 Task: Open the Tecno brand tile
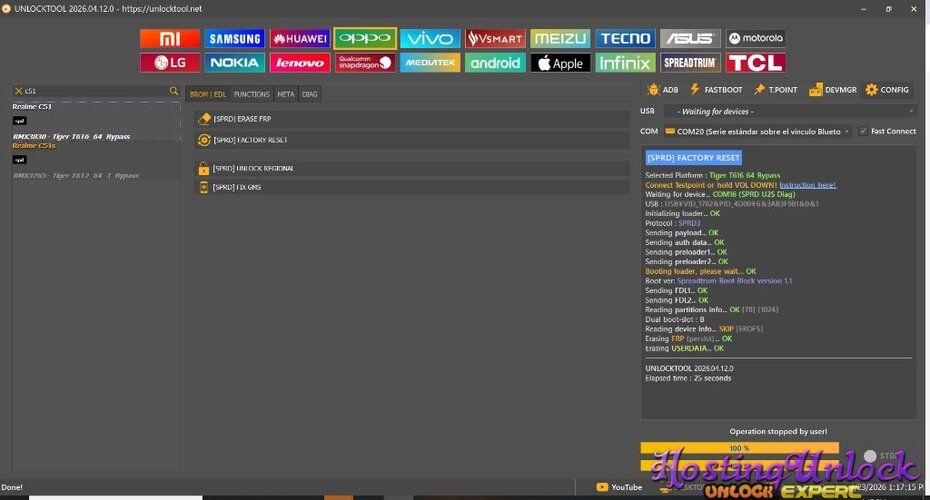[x=625, y=39]
